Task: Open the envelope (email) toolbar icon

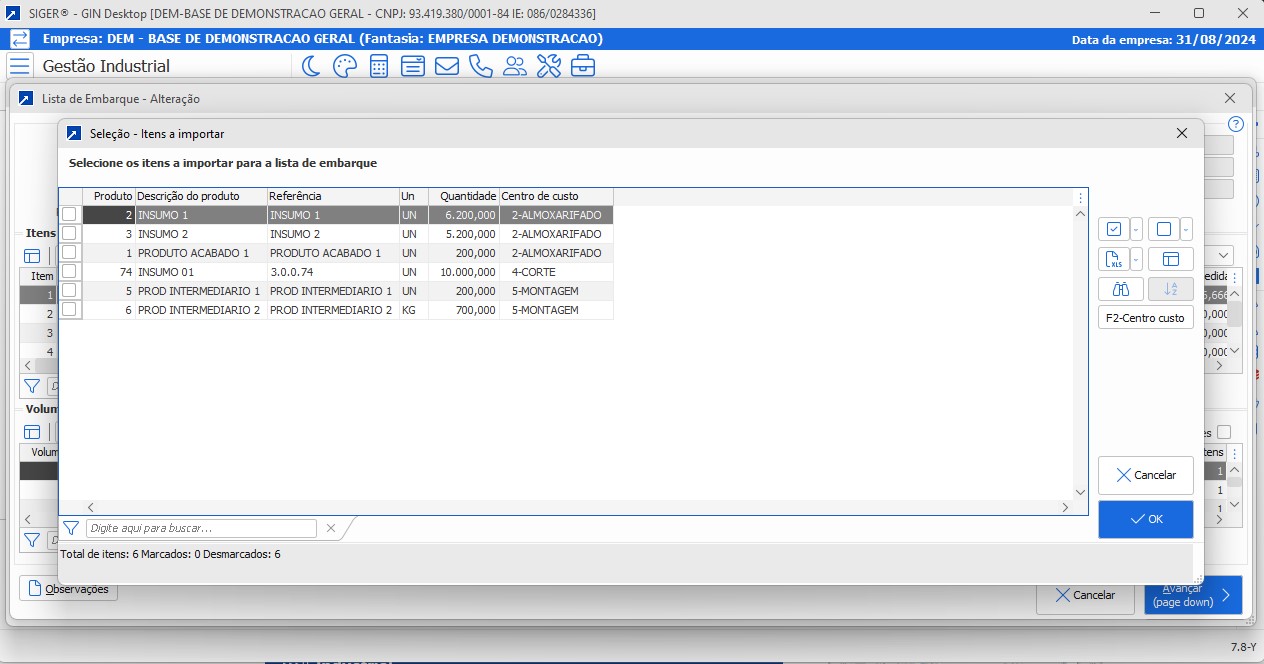Action: pyautogui.click(x=446, y=65)
